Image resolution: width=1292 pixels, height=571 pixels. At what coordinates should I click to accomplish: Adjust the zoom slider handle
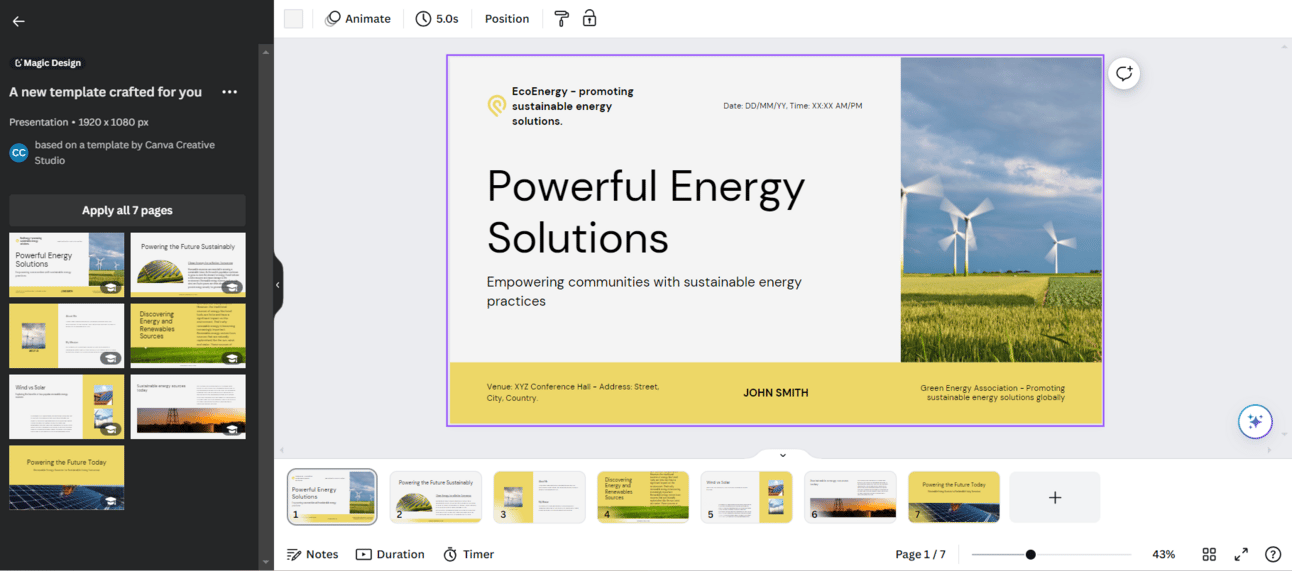click(x=1030, y=554)
